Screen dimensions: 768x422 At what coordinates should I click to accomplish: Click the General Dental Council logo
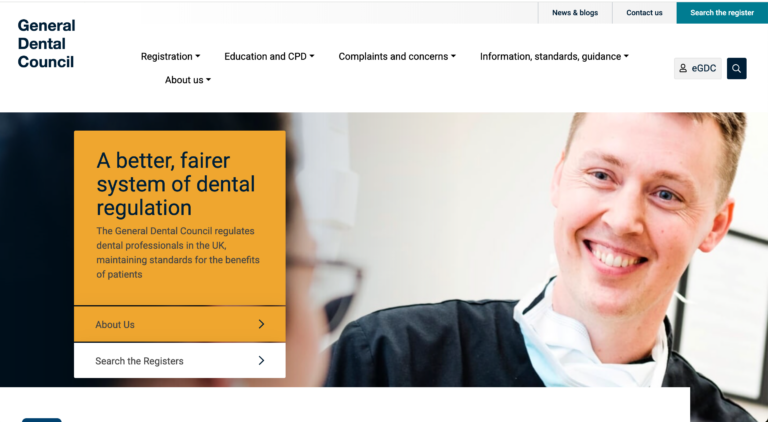(47, 44)
